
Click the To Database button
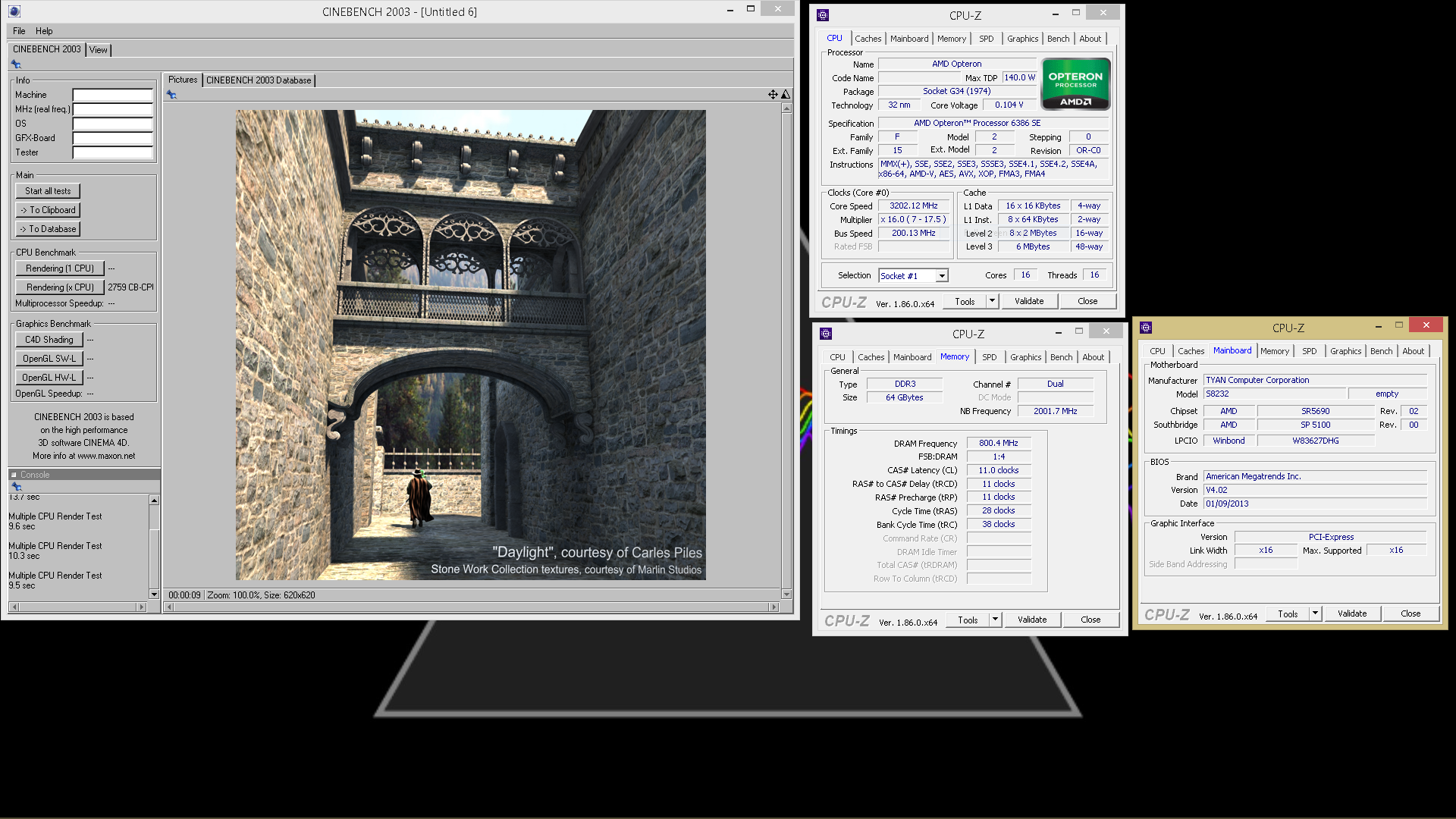tap(48, 229)
